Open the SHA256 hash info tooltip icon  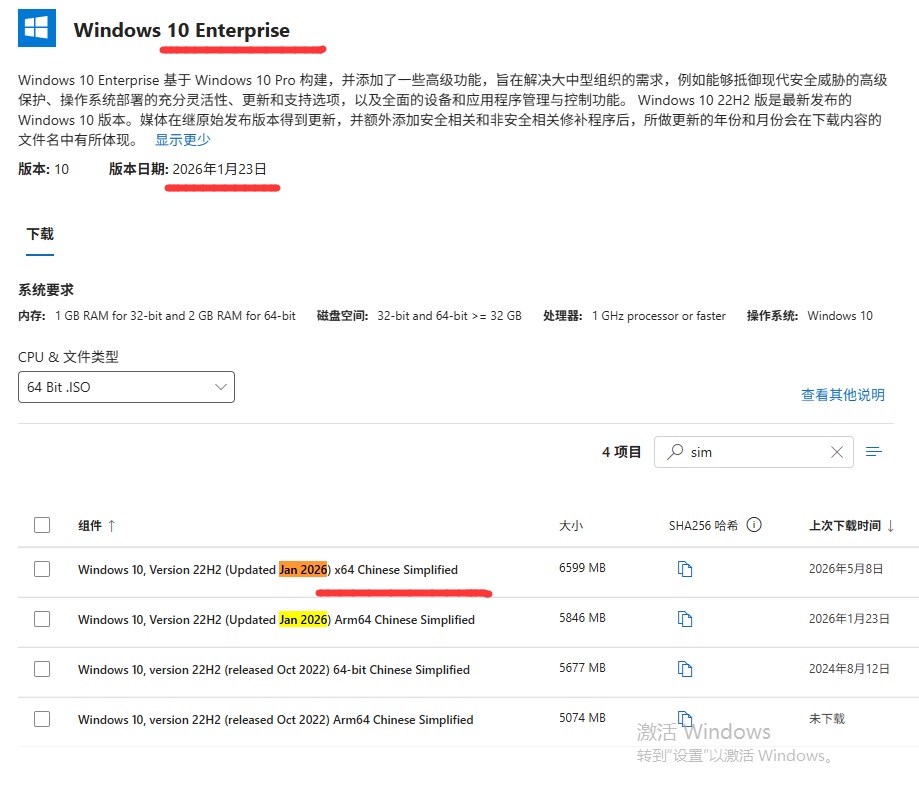point(754,524)
